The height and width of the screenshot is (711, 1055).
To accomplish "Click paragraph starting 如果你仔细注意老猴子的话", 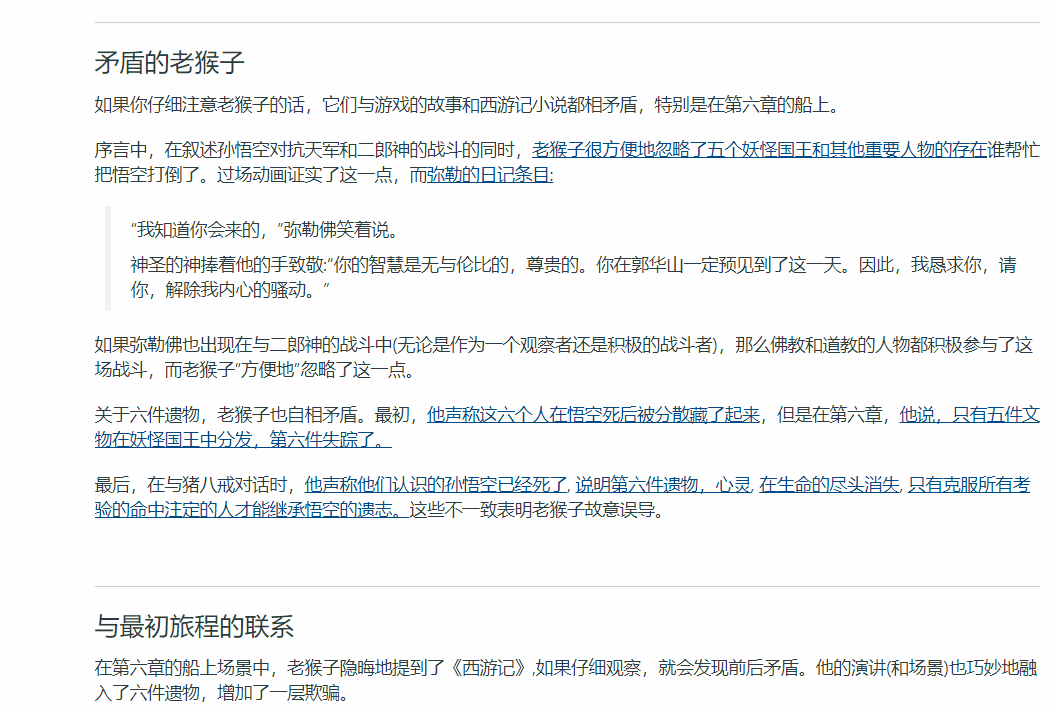I will tap(469, 105).
